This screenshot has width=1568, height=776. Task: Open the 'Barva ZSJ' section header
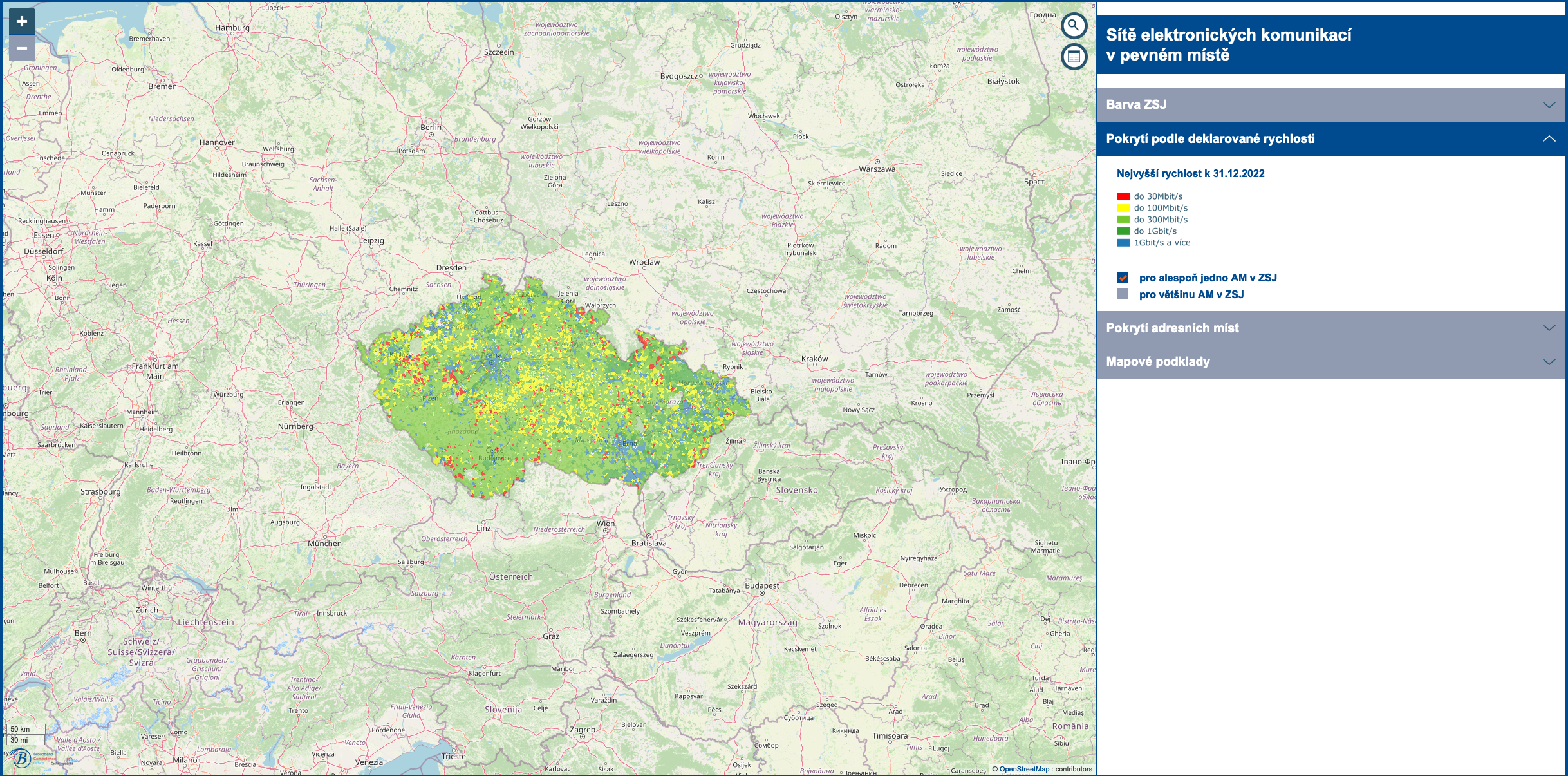pos(1136,105)
